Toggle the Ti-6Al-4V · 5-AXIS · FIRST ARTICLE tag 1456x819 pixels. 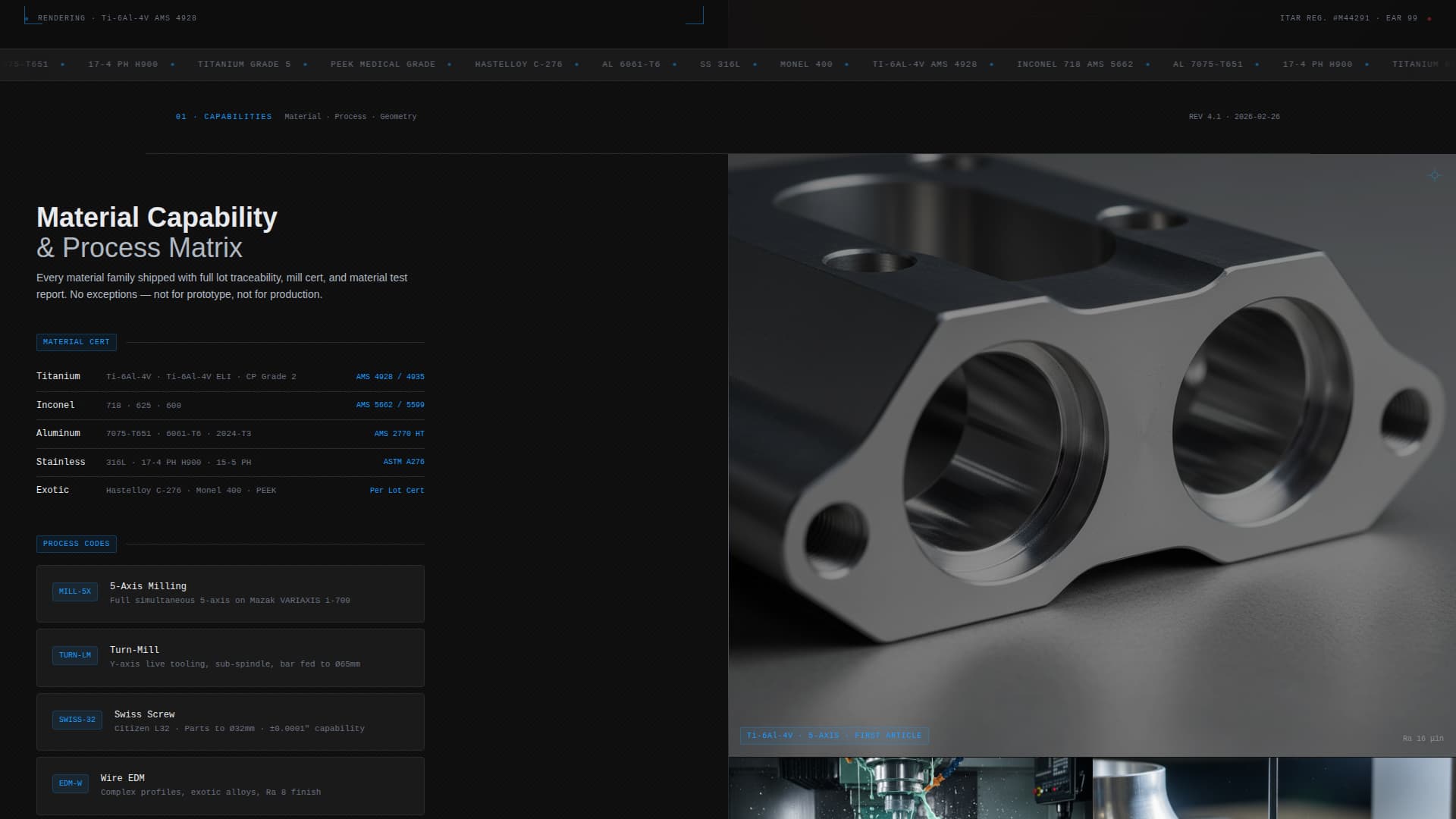point(834,735)
